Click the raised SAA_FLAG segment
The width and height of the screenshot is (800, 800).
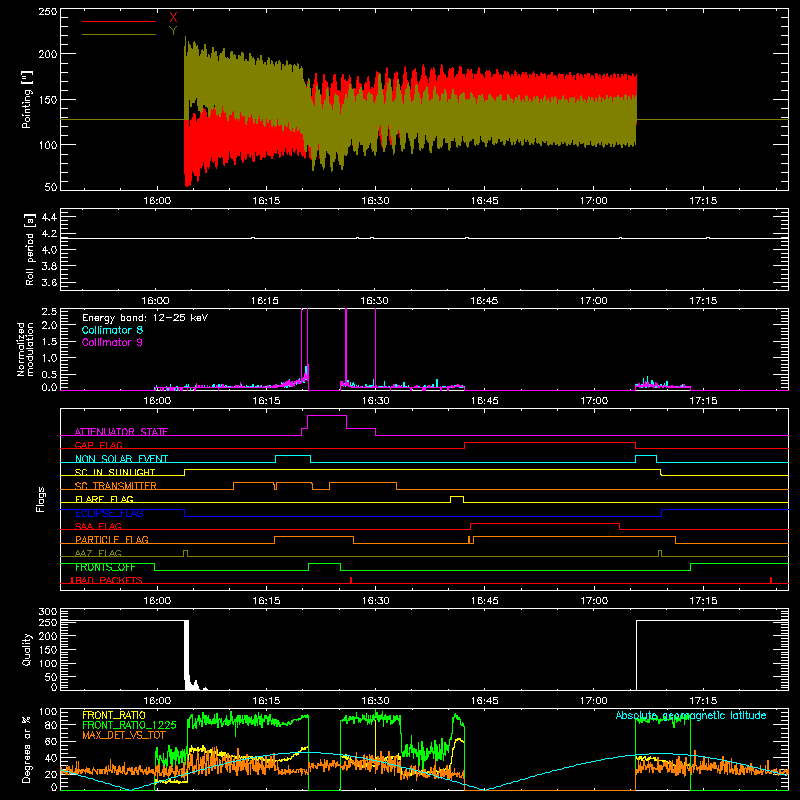pyautogui.click(x=545, y=523)
